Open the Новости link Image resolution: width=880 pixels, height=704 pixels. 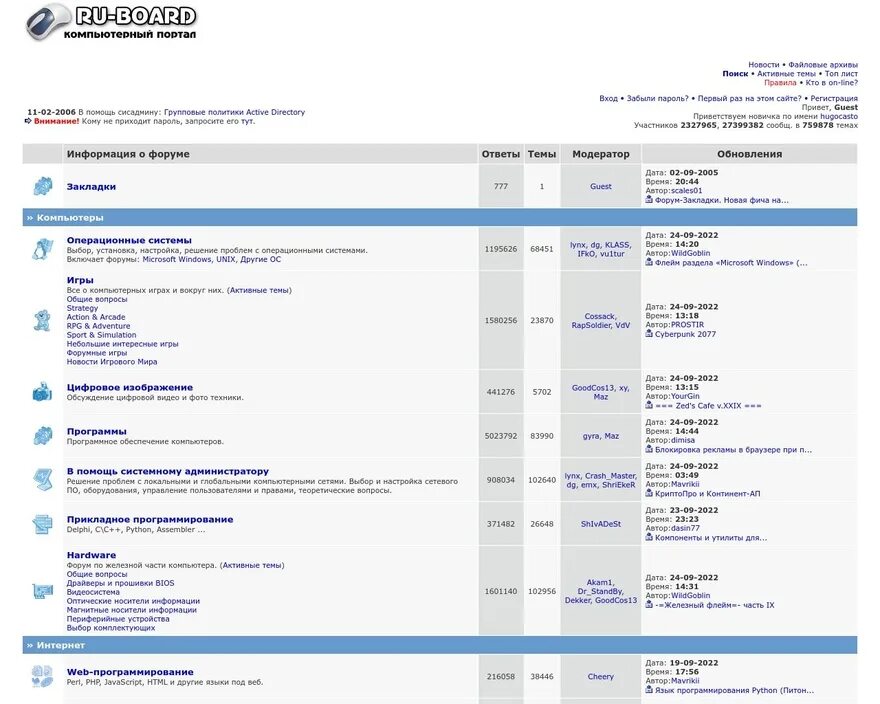point(763,65)
